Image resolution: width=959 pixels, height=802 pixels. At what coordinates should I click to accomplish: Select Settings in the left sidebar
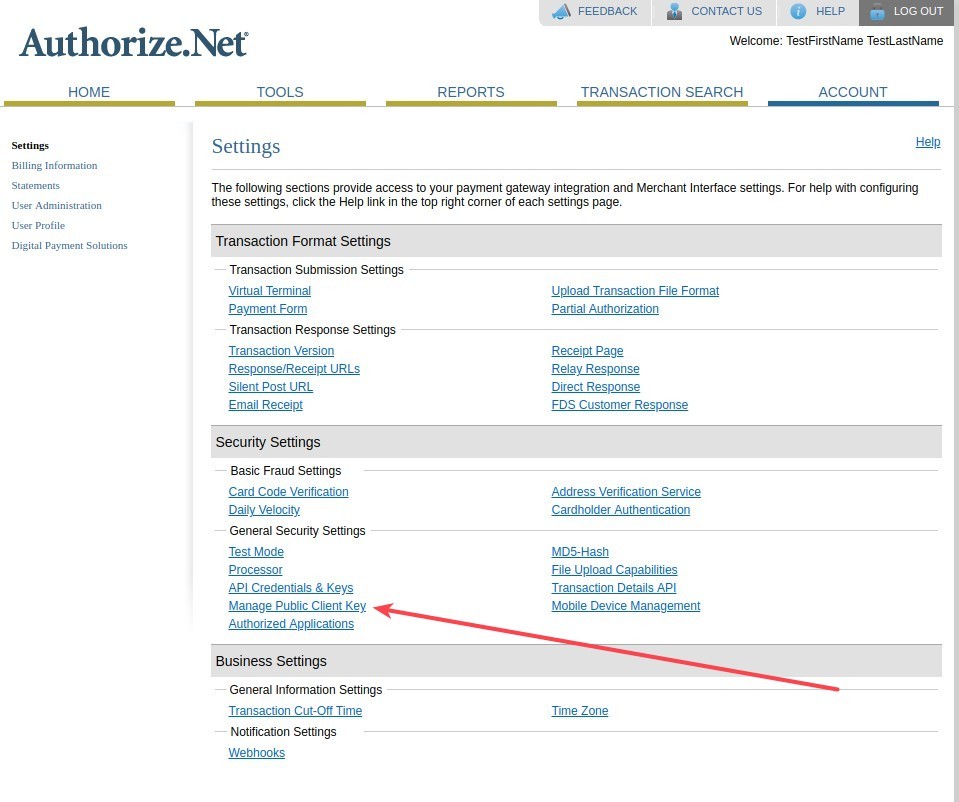click(x=30, y=146)
